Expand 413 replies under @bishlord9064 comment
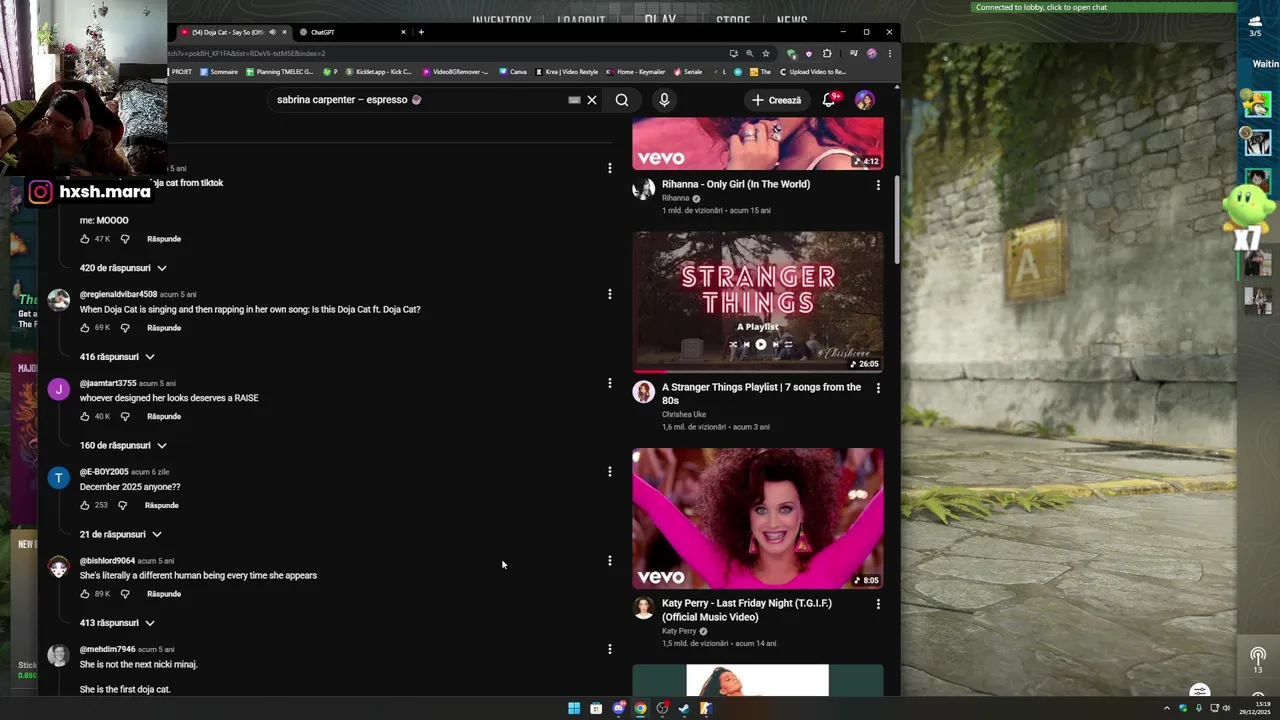This screenshot has width=1280, height=720. coord(117,623)
